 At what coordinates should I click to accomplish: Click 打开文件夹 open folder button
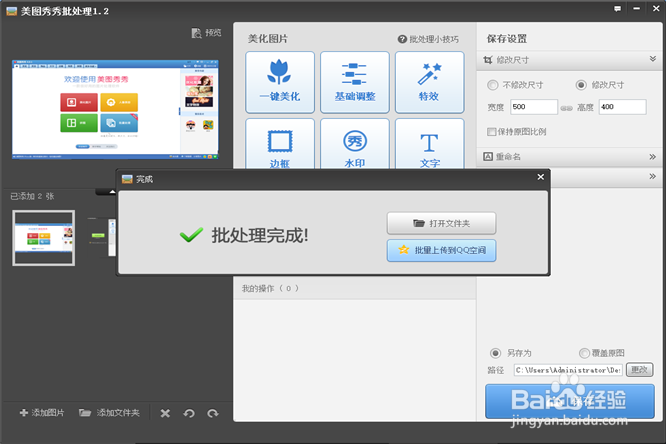tap(441, 223)
